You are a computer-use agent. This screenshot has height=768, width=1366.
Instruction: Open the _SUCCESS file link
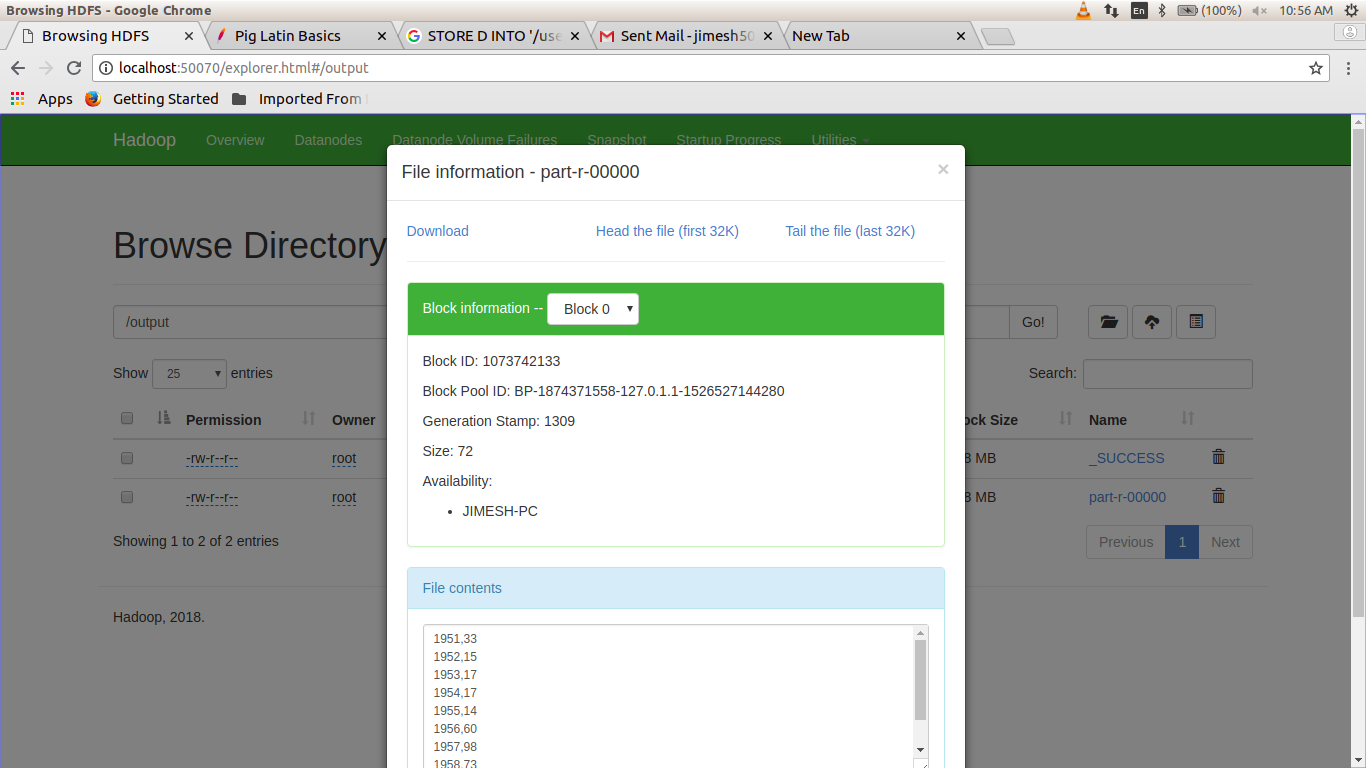(1126, 458)
